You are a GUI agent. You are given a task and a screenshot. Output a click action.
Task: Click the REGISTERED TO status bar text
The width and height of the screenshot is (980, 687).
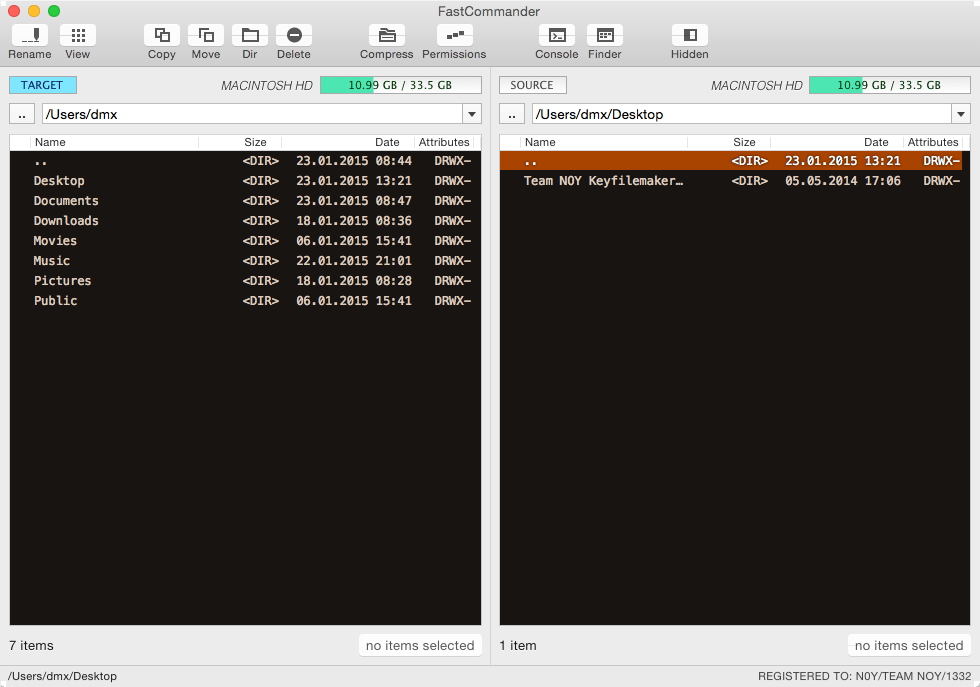pyautogui.click(x=864, y=676)
